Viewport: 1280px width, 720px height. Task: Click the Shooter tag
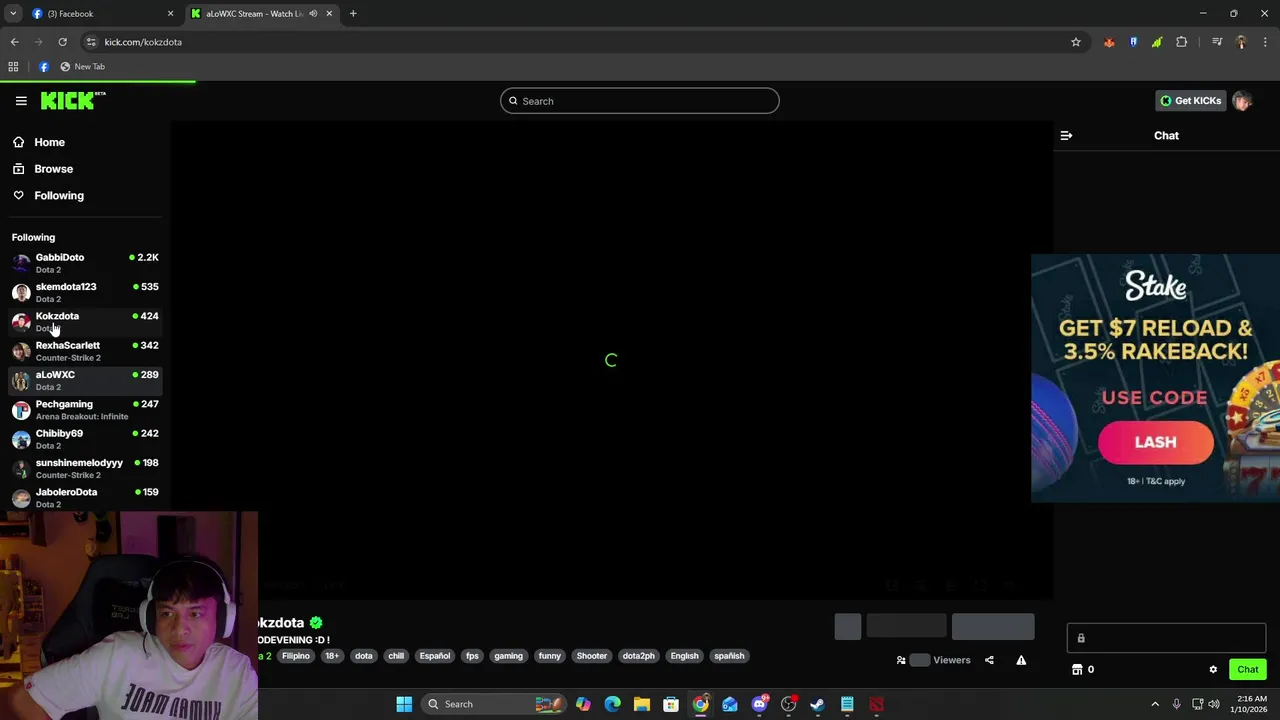[x=591, y=656]
